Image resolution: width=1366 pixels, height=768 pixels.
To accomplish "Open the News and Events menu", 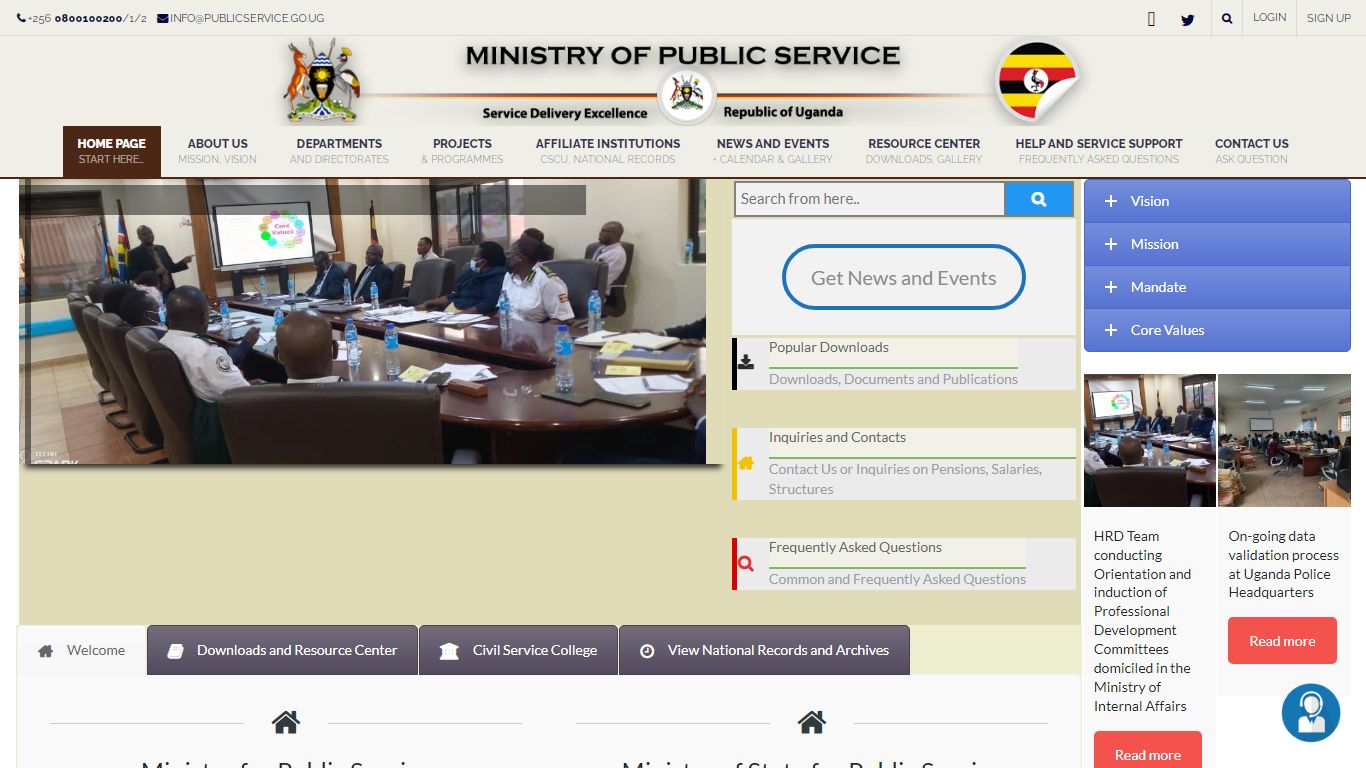I will coord(773,151).
